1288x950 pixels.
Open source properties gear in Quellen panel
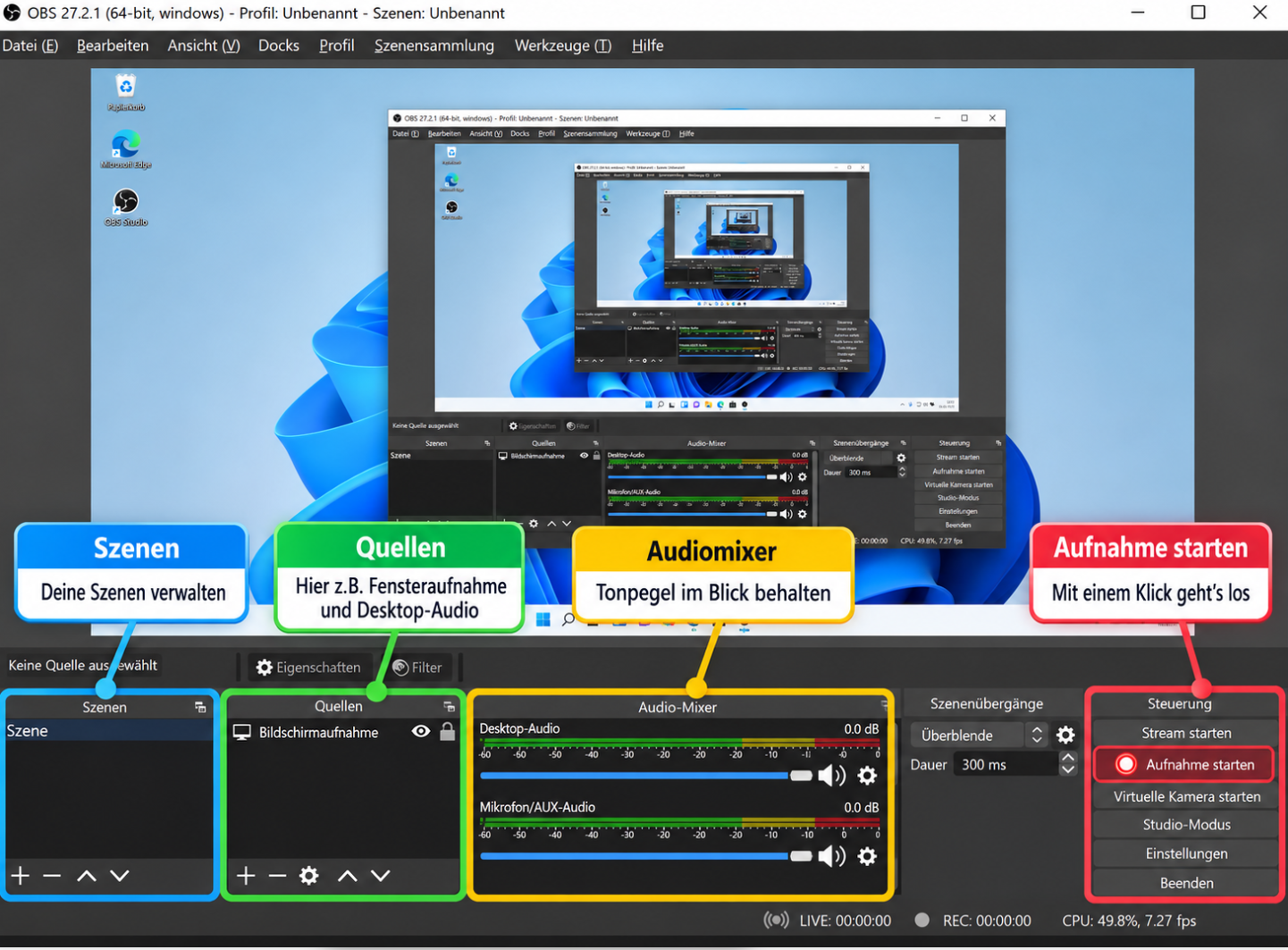[309, 876]
